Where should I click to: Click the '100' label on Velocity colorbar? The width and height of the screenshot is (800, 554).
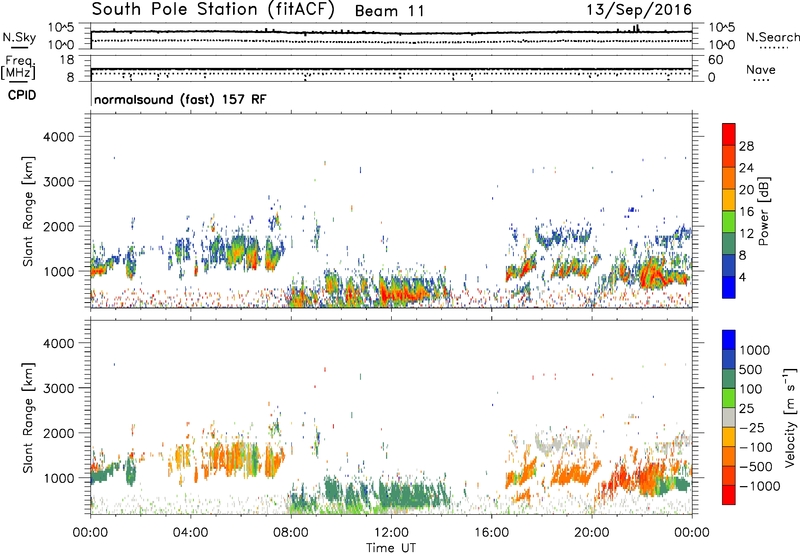[751, 389]
